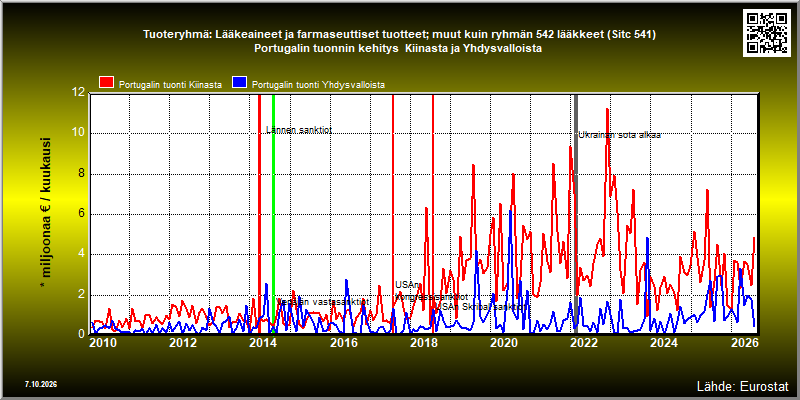Click y-axis value 8
This screenshot has width=800, height=400.
click(x=81, y=173)
